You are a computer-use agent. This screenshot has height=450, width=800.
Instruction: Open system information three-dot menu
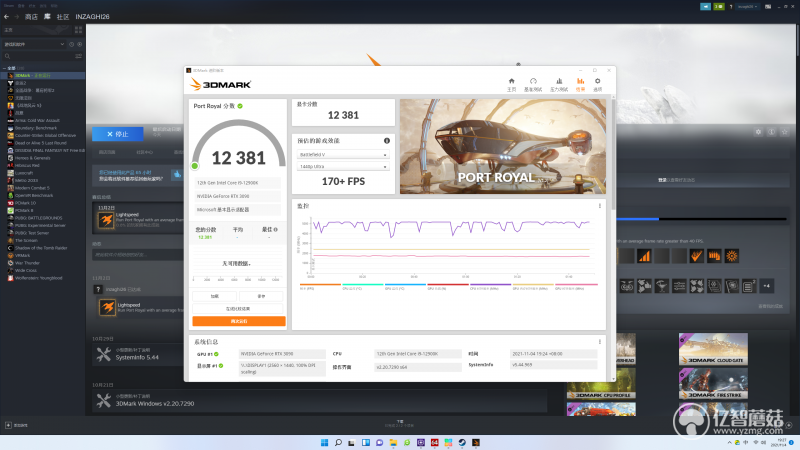(599, 342)
